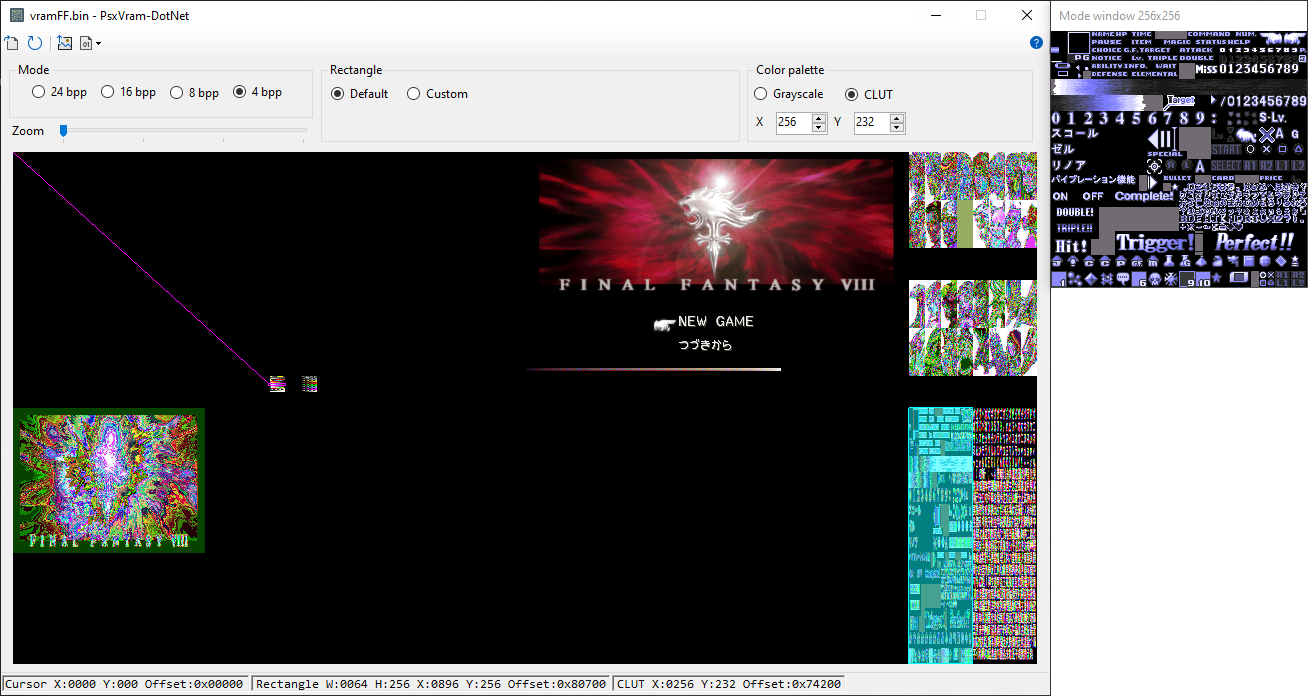
Task: Click the 'Rectangle' group label
Action: 356,70
